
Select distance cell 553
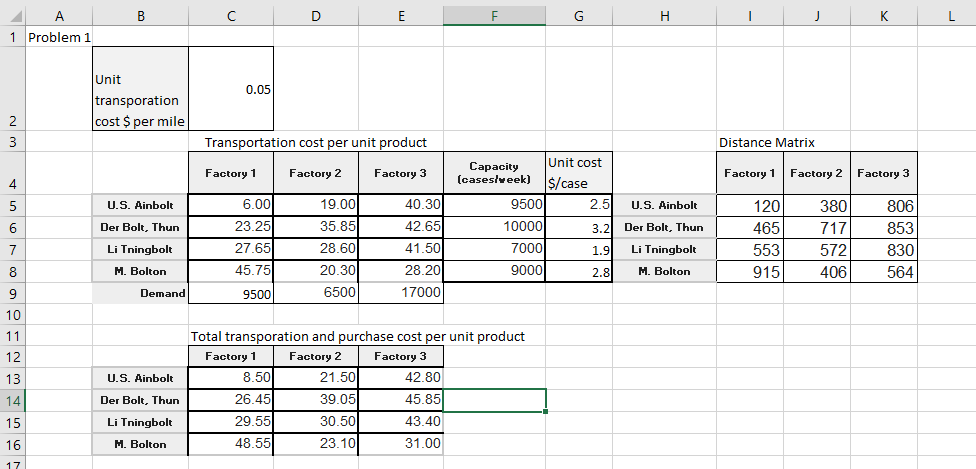click(749, 249)
